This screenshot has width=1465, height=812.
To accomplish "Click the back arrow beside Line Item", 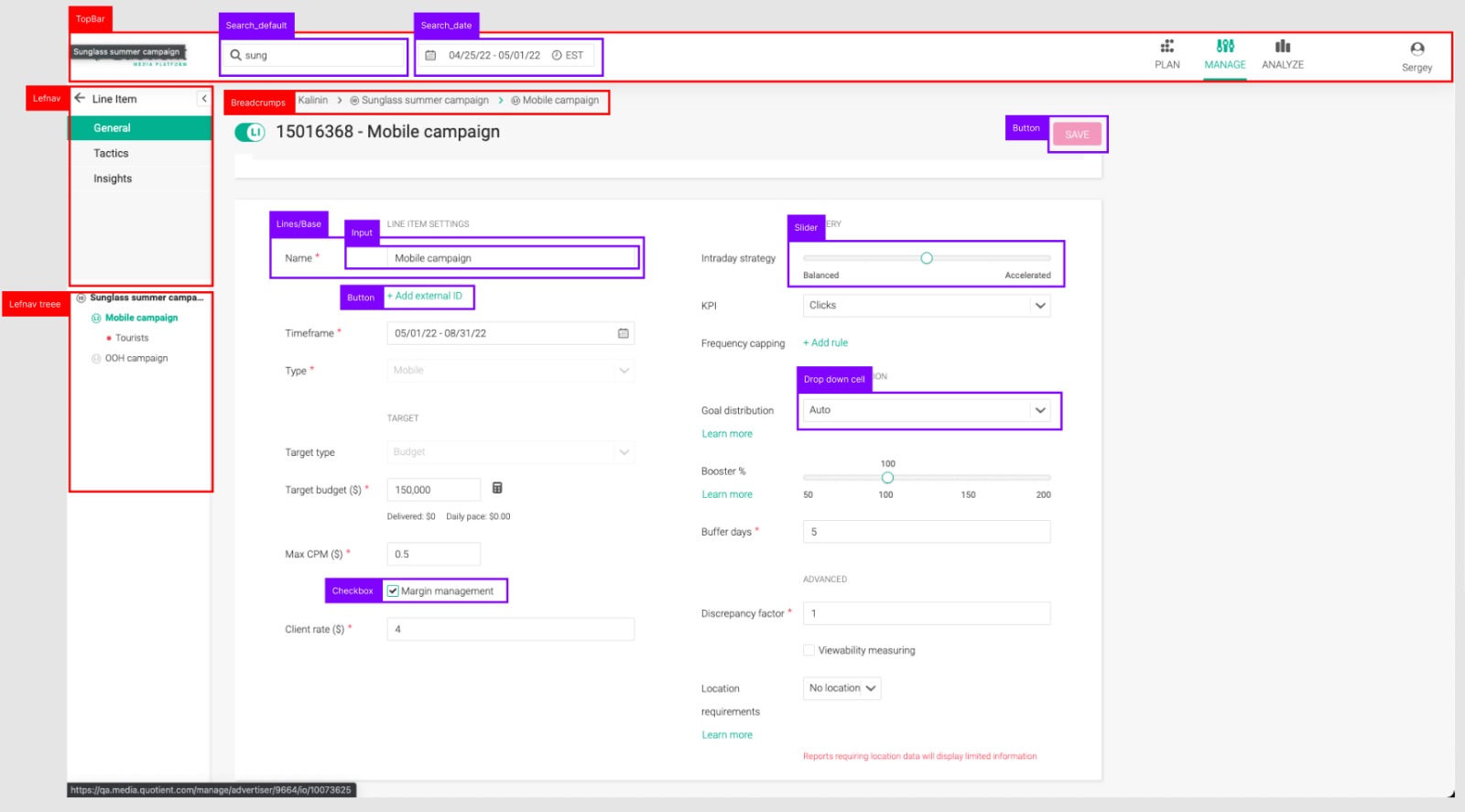I will (x=80, y=98).
